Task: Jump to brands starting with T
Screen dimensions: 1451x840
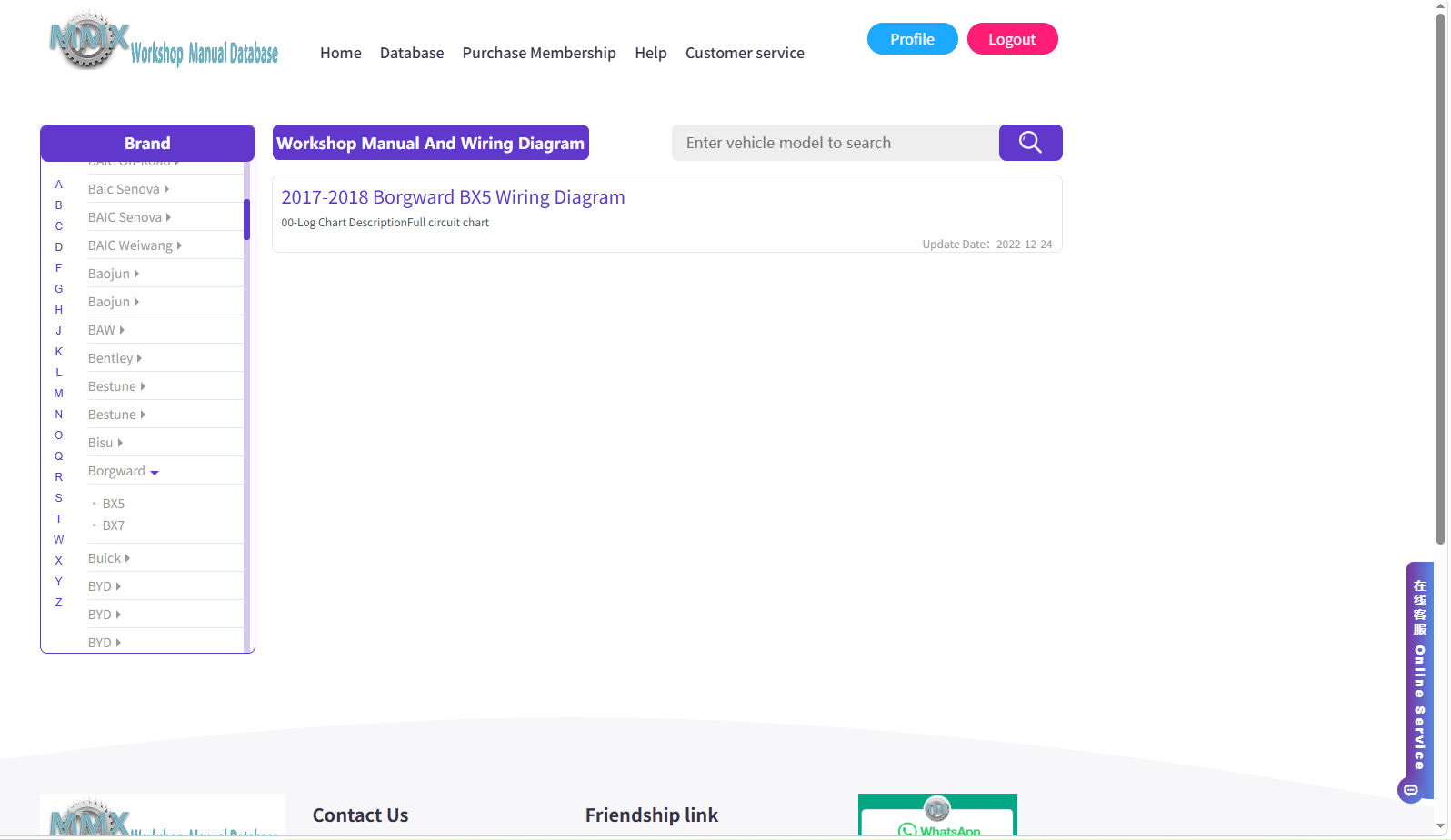Action: (59, 519)
